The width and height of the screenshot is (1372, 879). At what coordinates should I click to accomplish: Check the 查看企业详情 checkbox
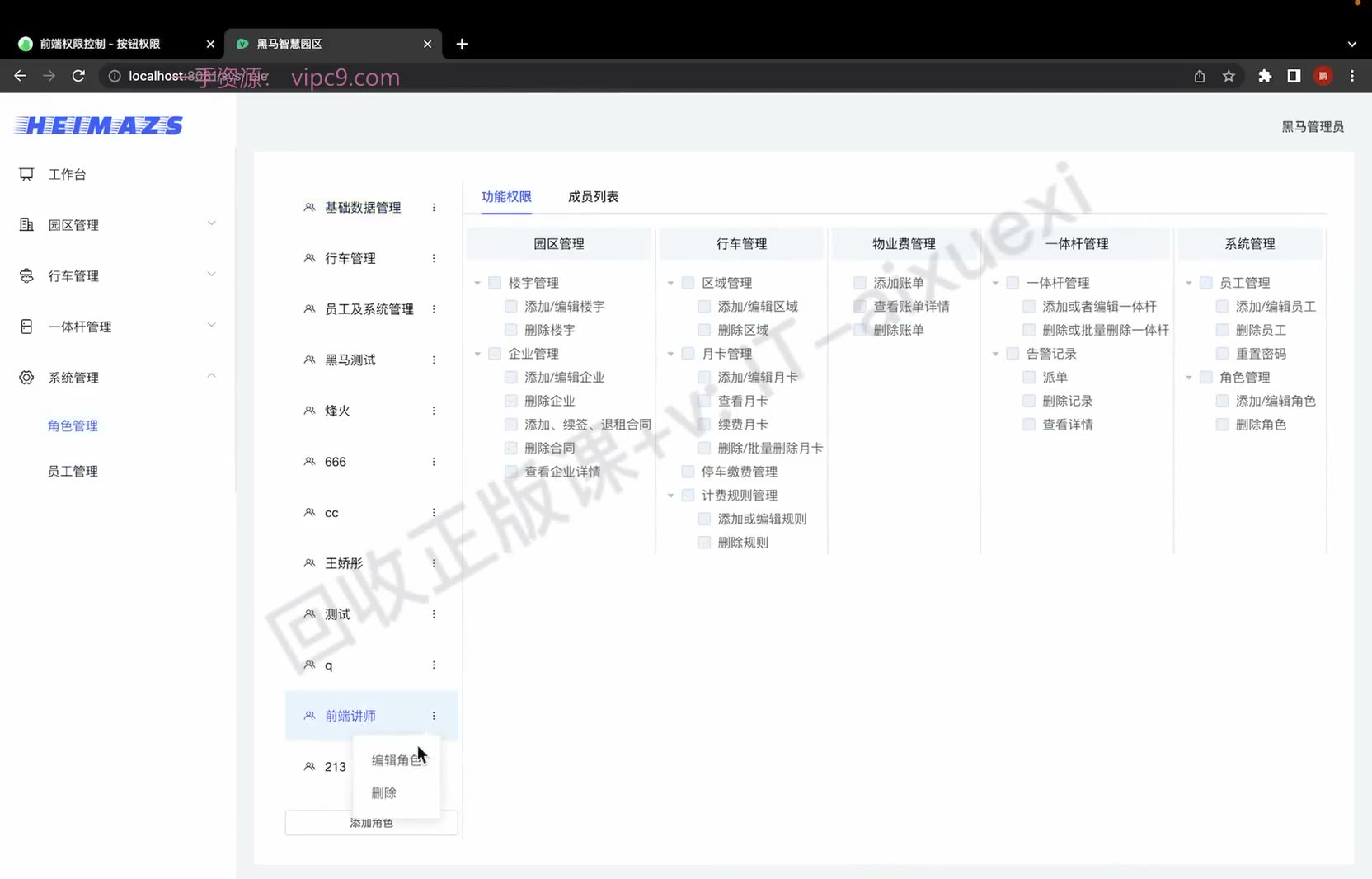pos(511,472)
